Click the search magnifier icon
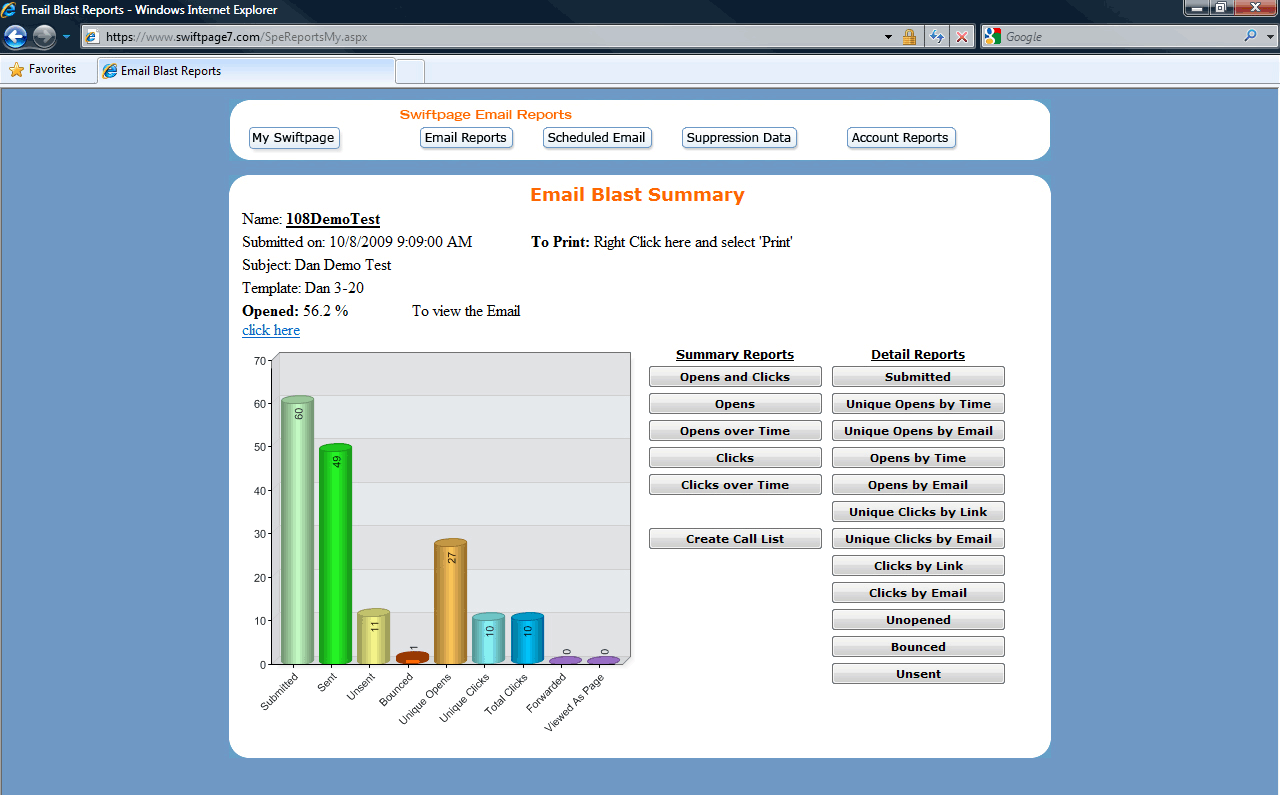 (x=1251, y=37)
